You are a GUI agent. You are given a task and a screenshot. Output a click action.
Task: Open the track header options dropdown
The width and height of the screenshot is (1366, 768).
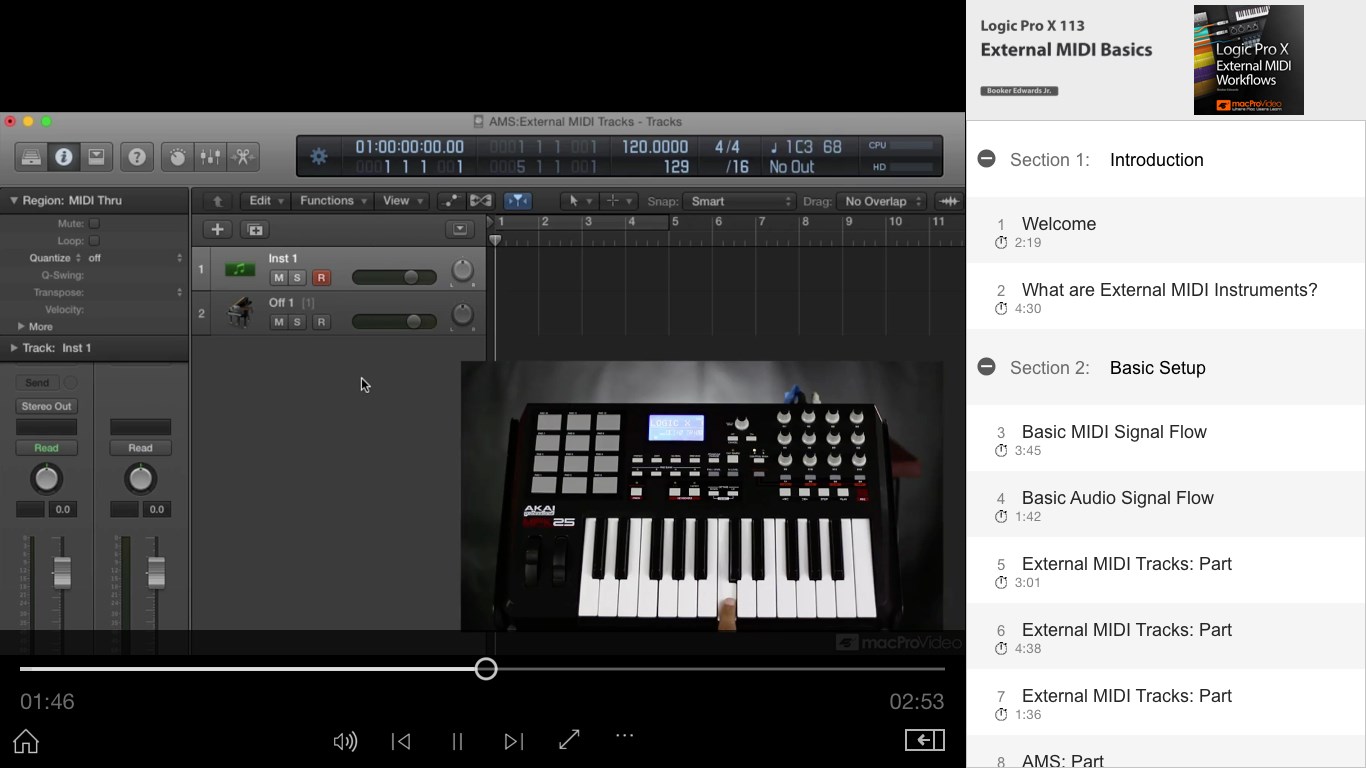tap(460, 229)
